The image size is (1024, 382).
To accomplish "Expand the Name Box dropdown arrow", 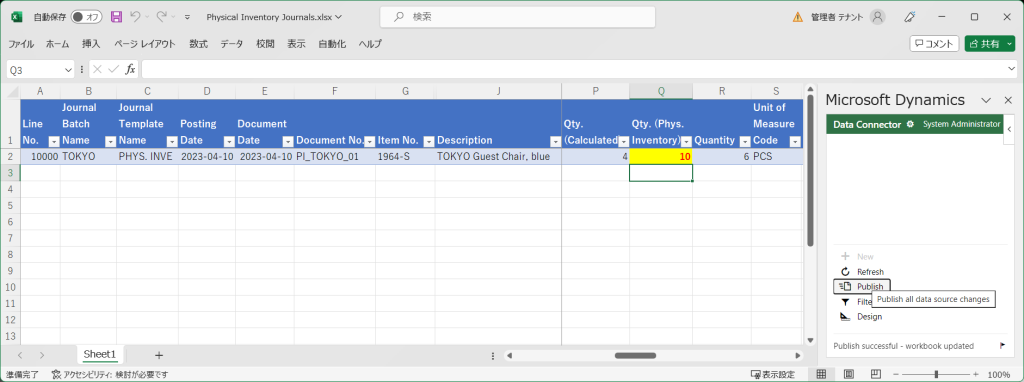I will 69,70.
